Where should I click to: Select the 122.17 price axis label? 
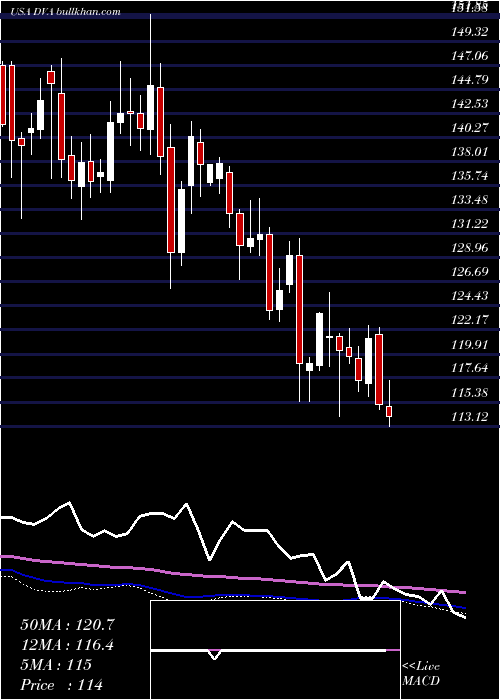(470, 320)
